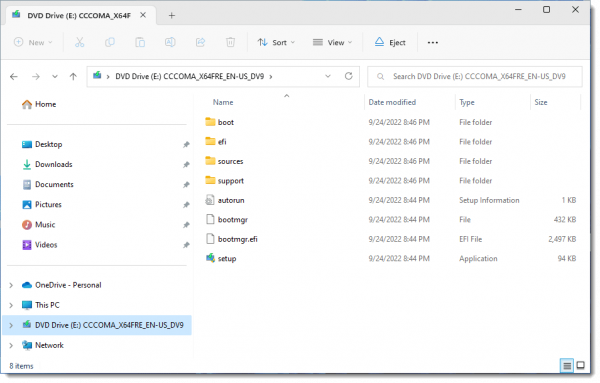The height and width of the screenshot is (383, 600).
Task: Sort by Type column header
Action: click(467, 102)
